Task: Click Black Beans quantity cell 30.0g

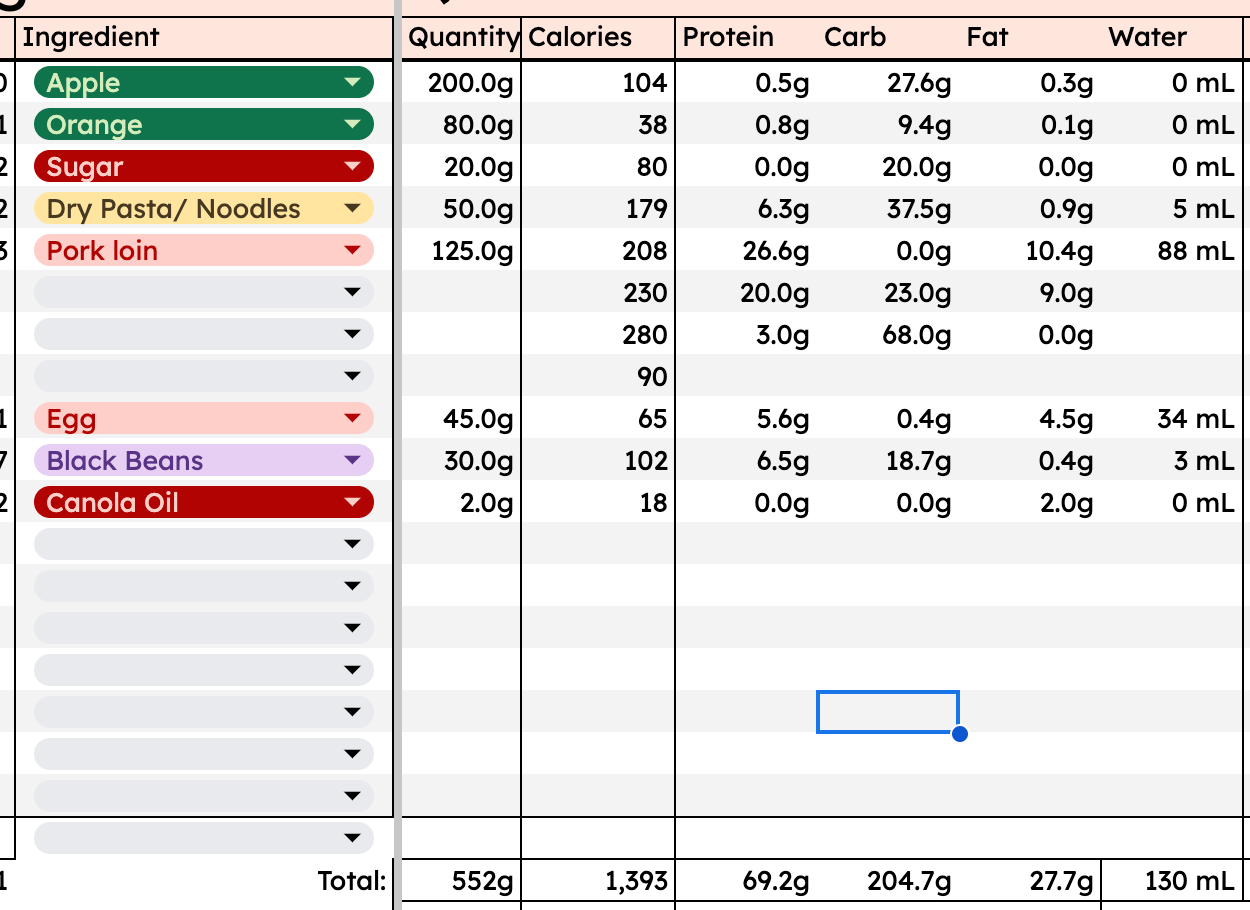Action: pyautogui.click(x=461, y=461)
